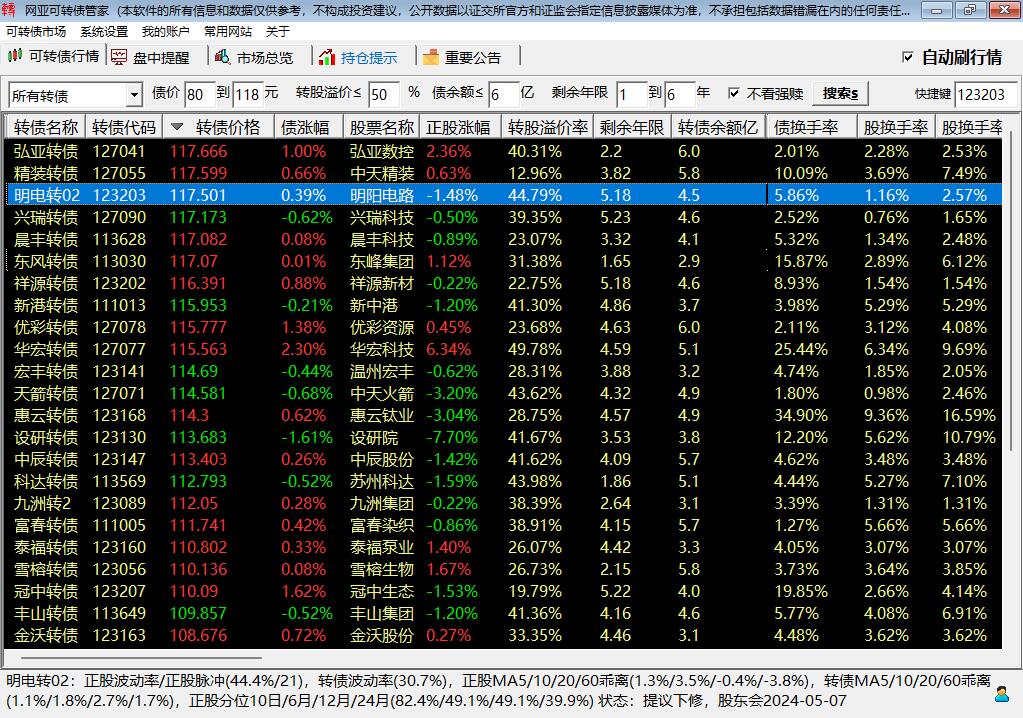This screenshot has width=1023, height=718.
Task: Open the 市场总览 magnifier chart icon
Action: (x=222, y=57)
